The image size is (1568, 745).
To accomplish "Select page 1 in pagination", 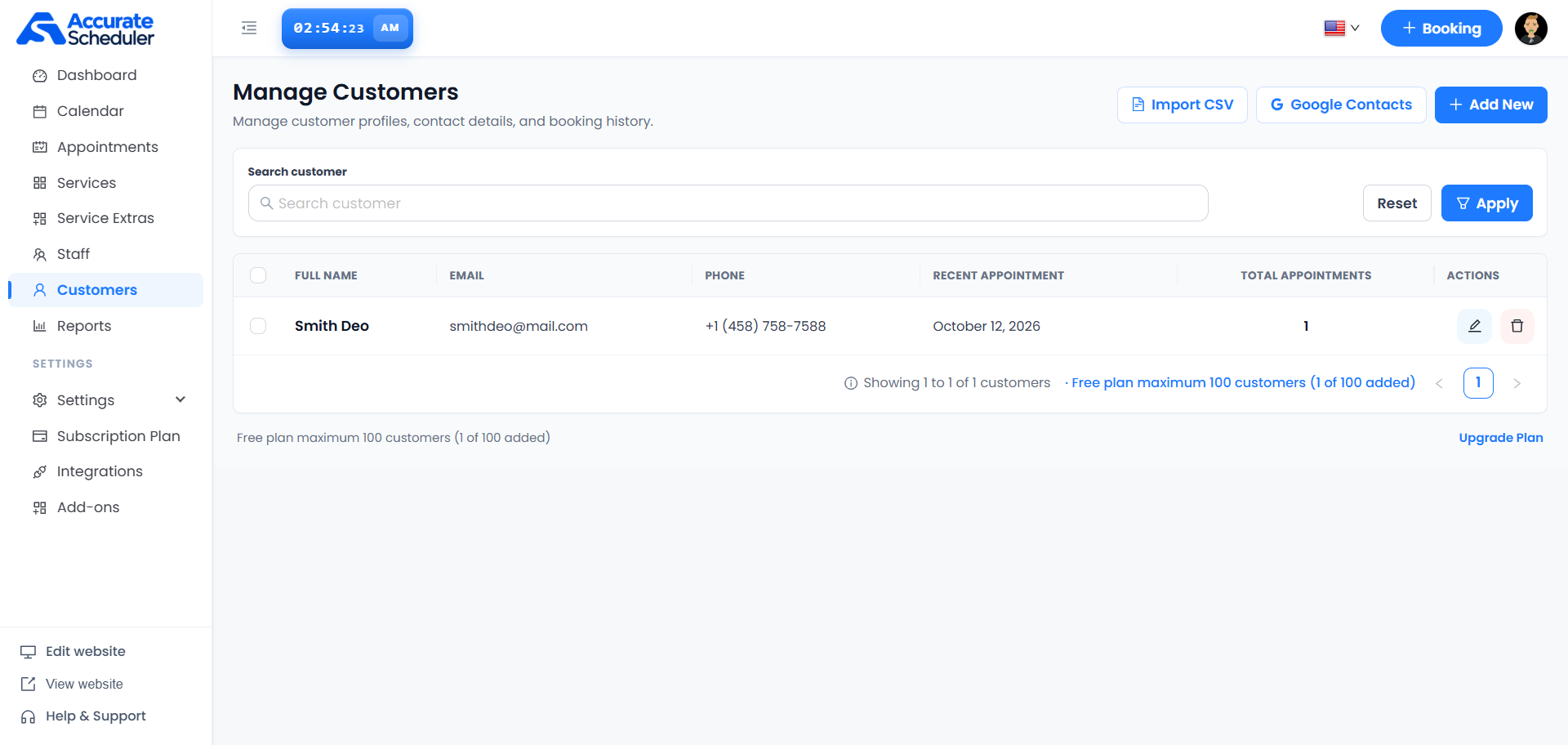I will 1478,383.
